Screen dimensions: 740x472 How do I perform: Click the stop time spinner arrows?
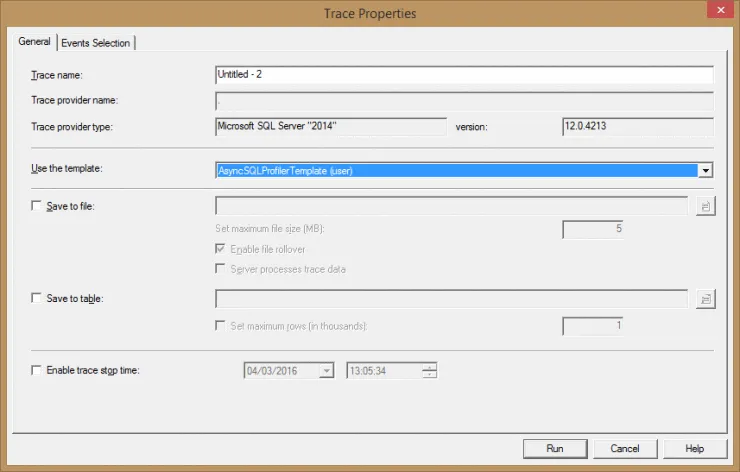pyautogui.click(x=429, y=371)
